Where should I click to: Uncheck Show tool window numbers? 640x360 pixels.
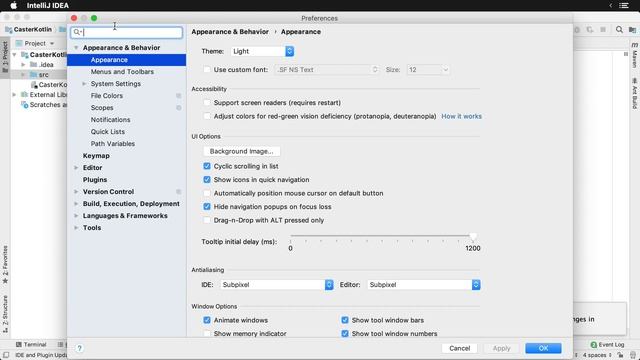pos(345,333)
